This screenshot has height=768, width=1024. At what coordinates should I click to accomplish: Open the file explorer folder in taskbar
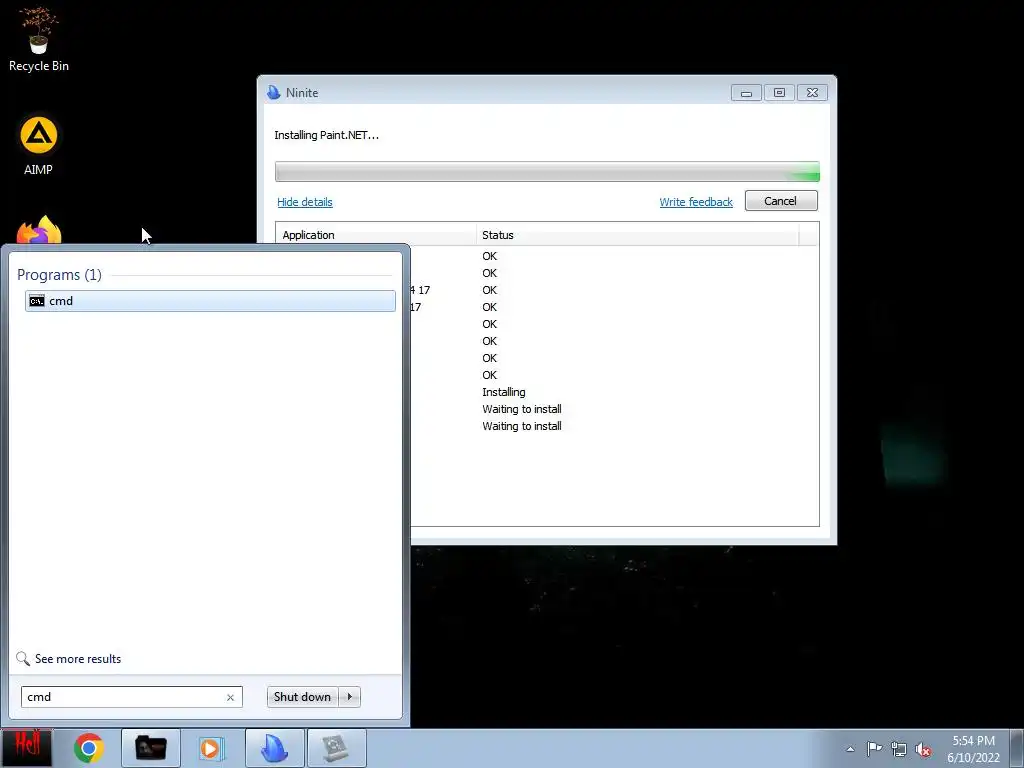click(150, 748)
